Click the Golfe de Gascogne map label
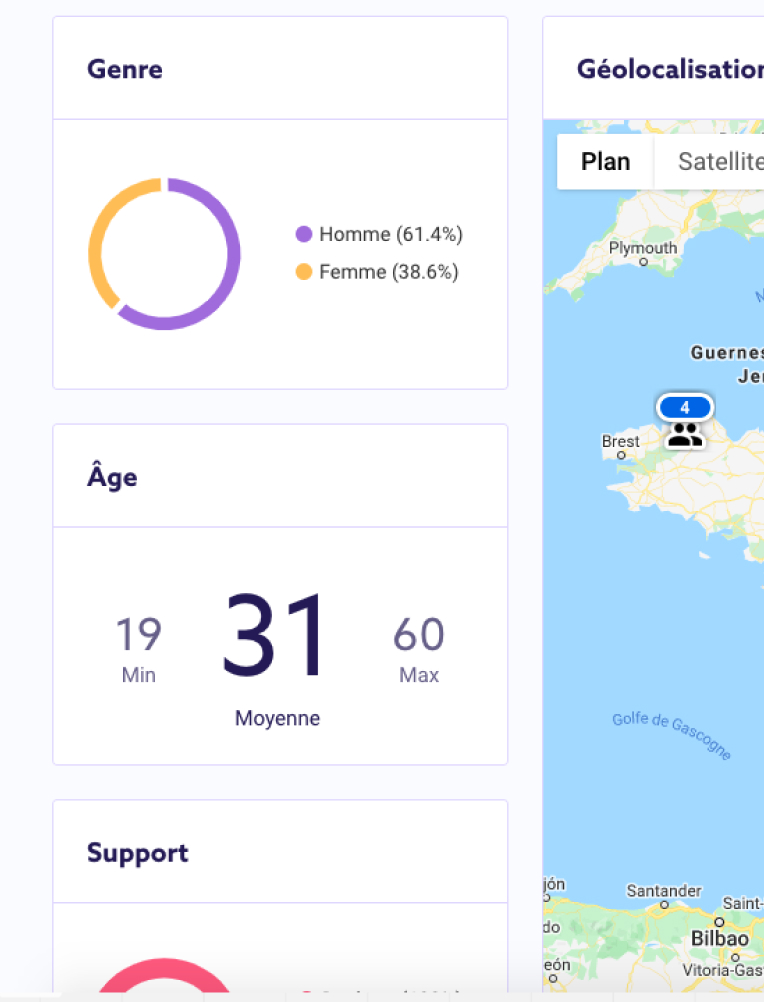 tap(672, 735)
